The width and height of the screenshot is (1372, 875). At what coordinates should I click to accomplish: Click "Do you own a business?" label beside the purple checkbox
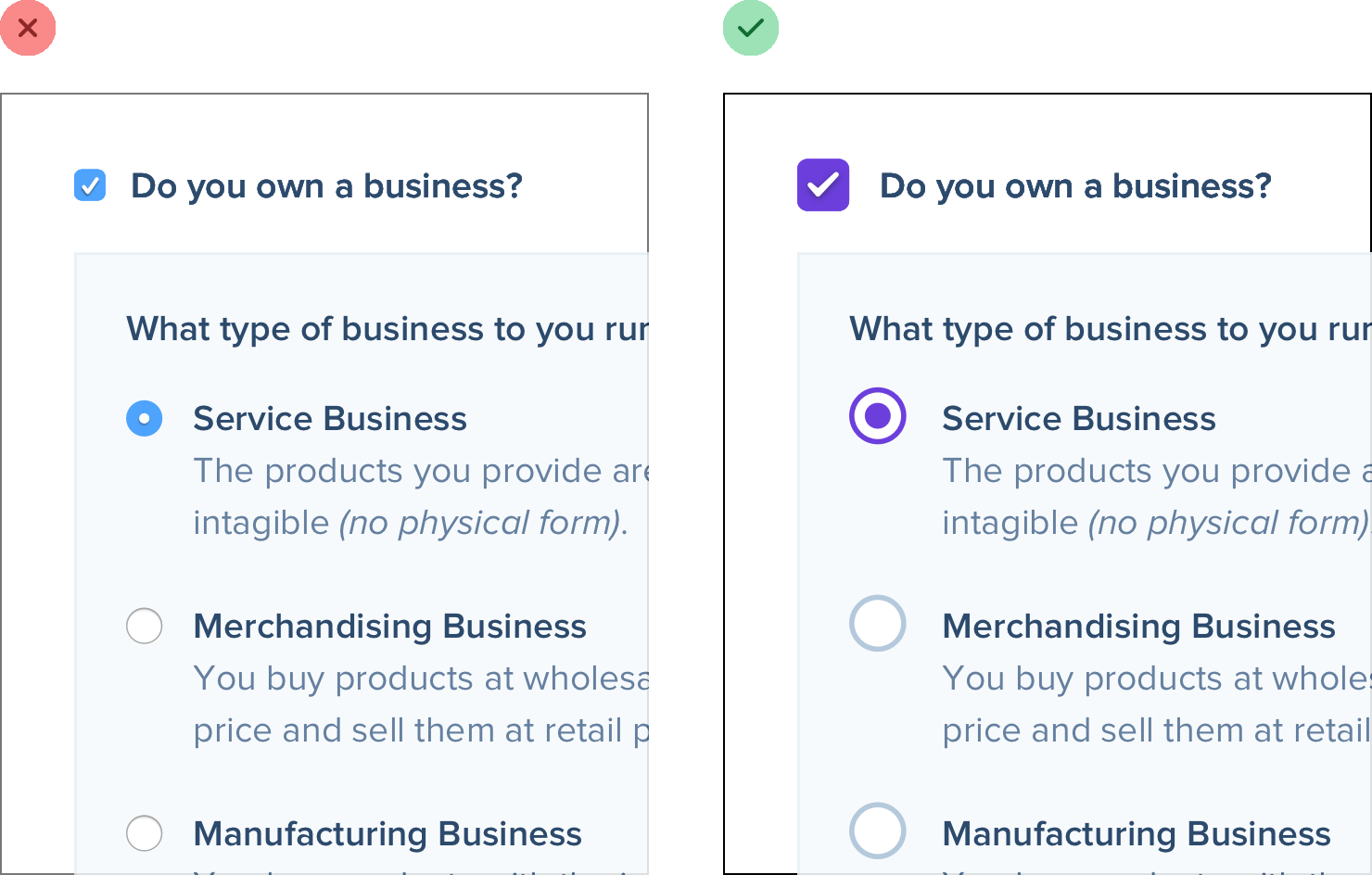tap(1075, 186)
